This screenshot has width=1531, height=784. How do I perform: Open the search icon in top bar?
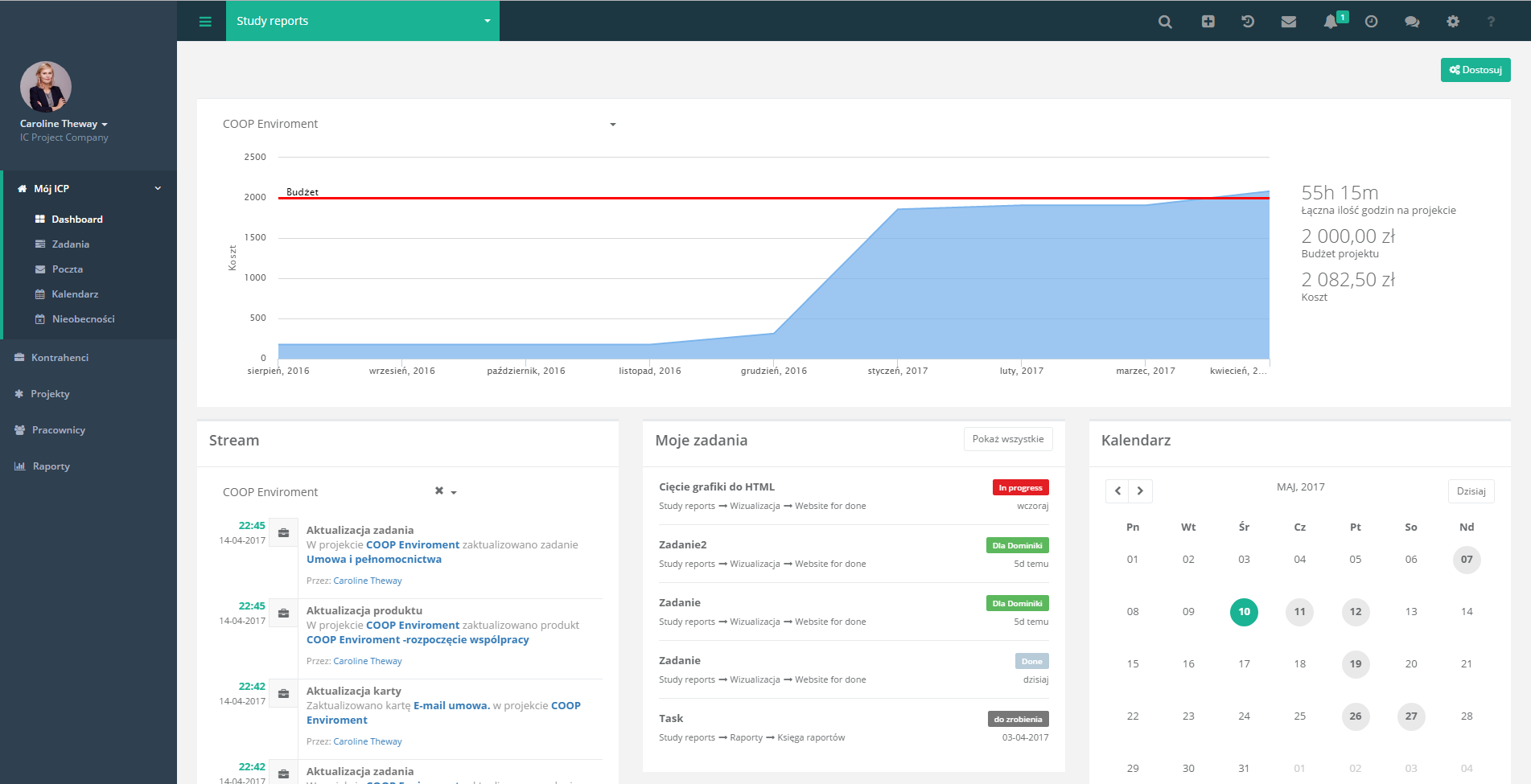(x=1164, y=22)
